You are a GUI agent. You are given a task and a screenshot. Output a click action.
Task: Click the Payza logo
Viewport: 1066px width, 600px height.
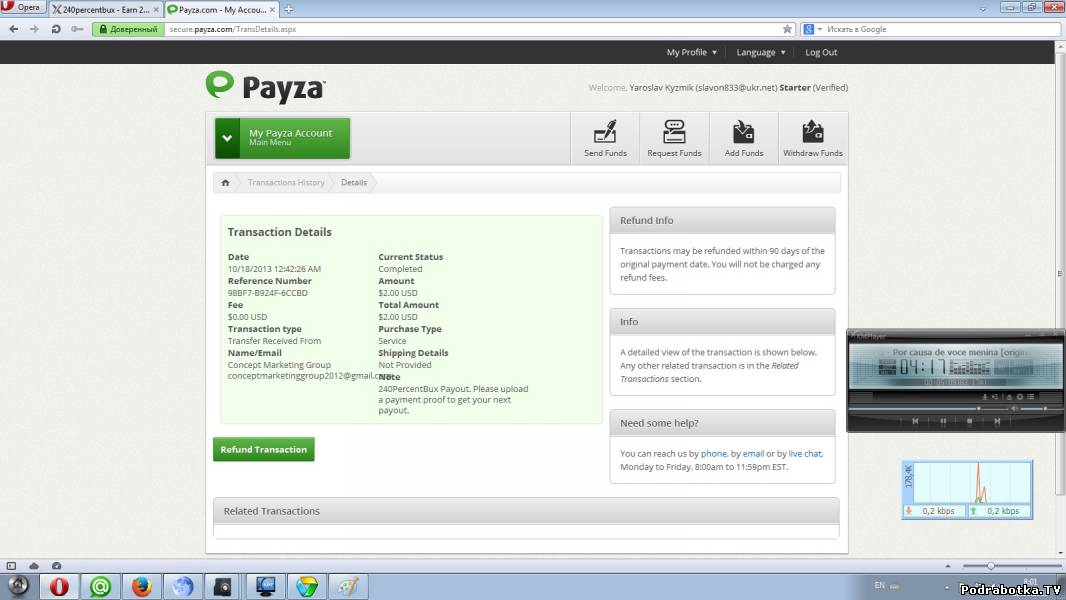(x=266, y=87)
